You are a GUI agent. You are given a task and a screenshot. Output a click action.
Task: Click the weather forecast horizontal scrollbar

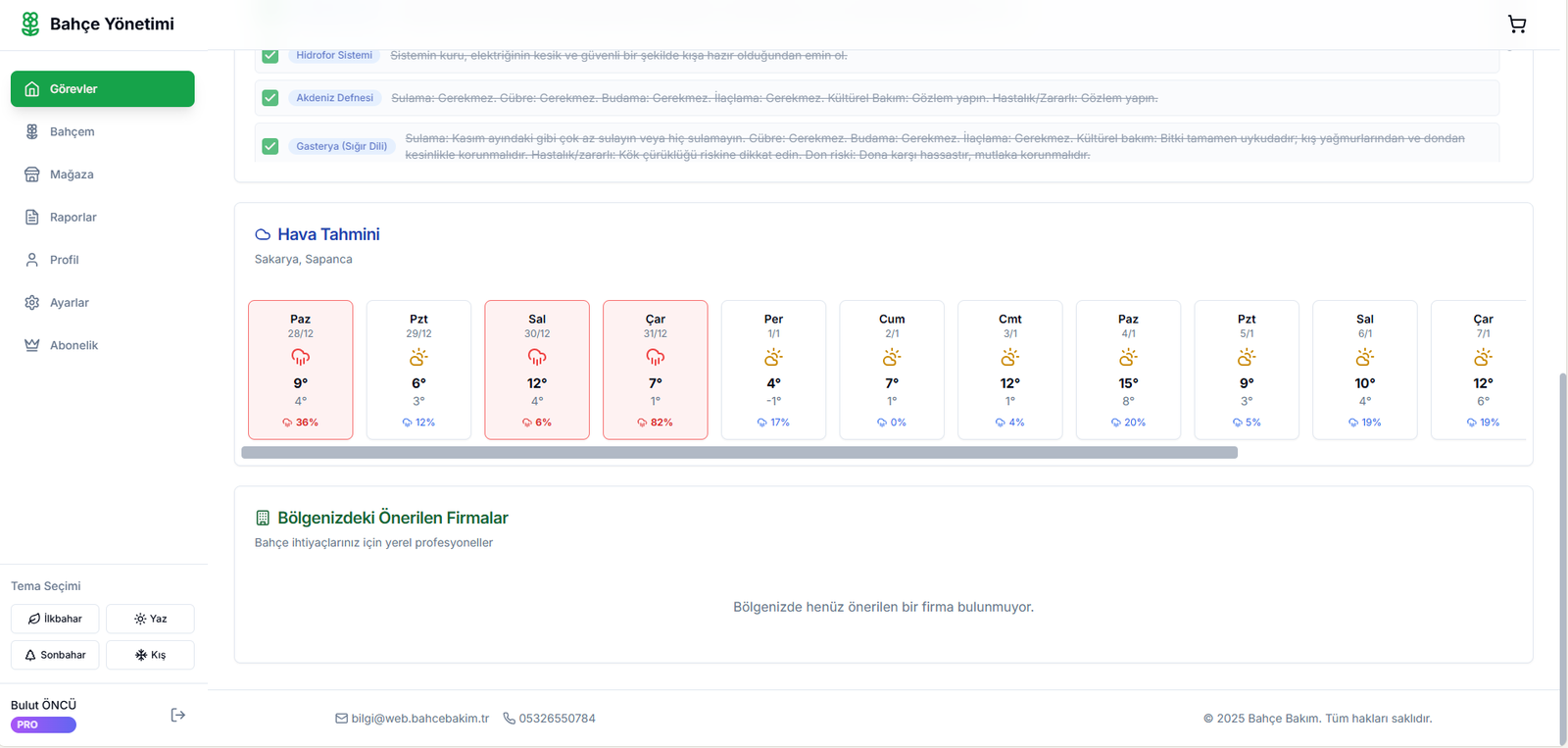click(739, 453)
